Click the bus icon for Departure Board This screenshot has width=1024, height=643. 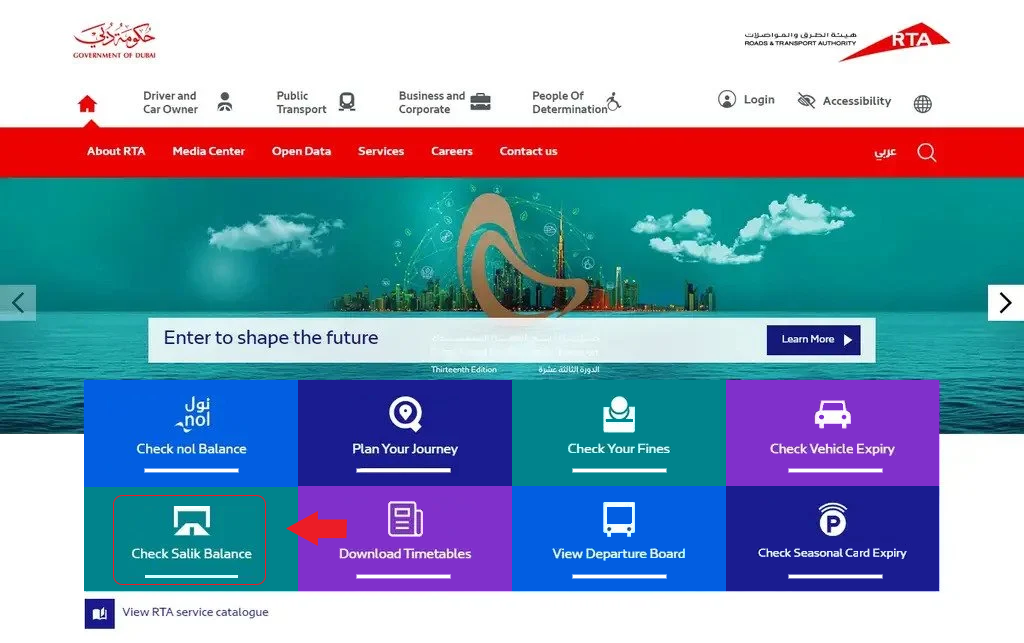click(x=619, y=520)
